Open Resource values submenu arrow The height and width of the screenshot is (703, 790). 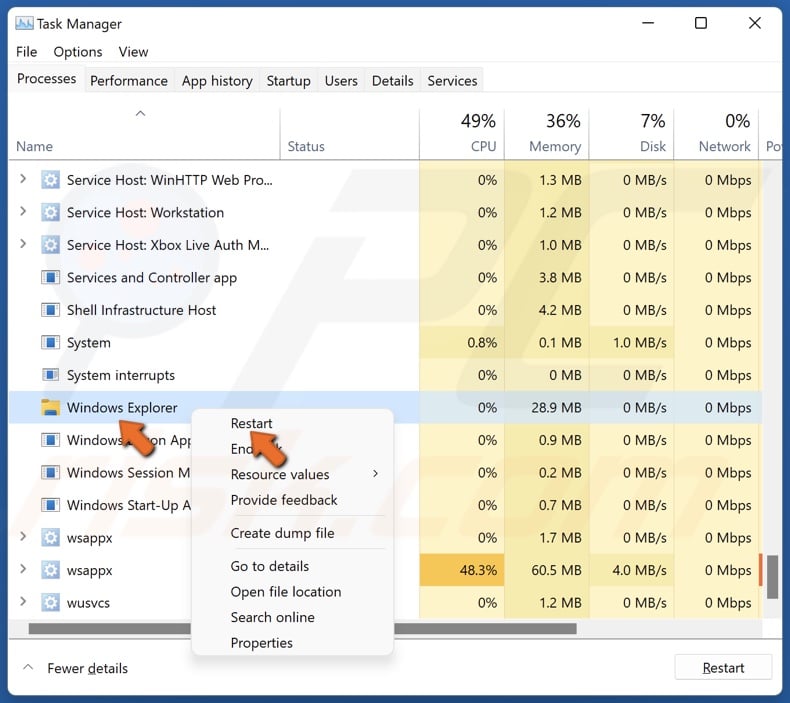[375, 473]
